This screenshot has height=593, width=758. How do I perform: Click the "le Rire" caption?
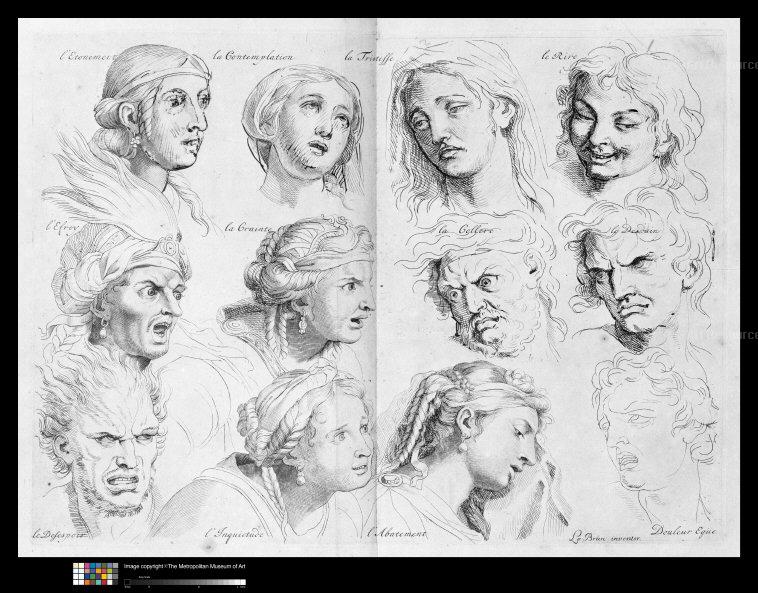click(559, 56)
